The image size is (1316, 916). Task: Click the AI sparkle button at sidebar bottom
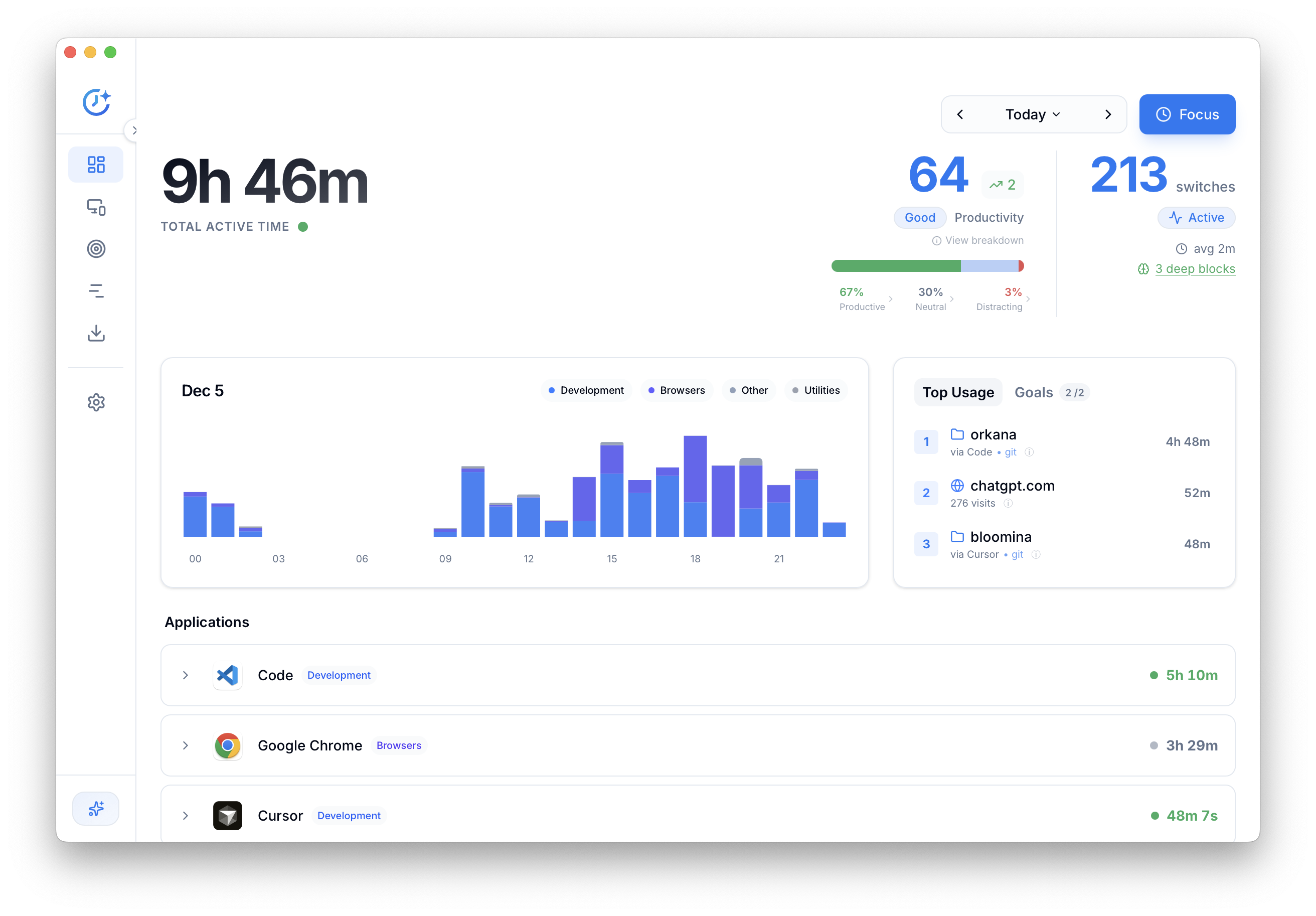pyautogui.click(x=96, y=809)
